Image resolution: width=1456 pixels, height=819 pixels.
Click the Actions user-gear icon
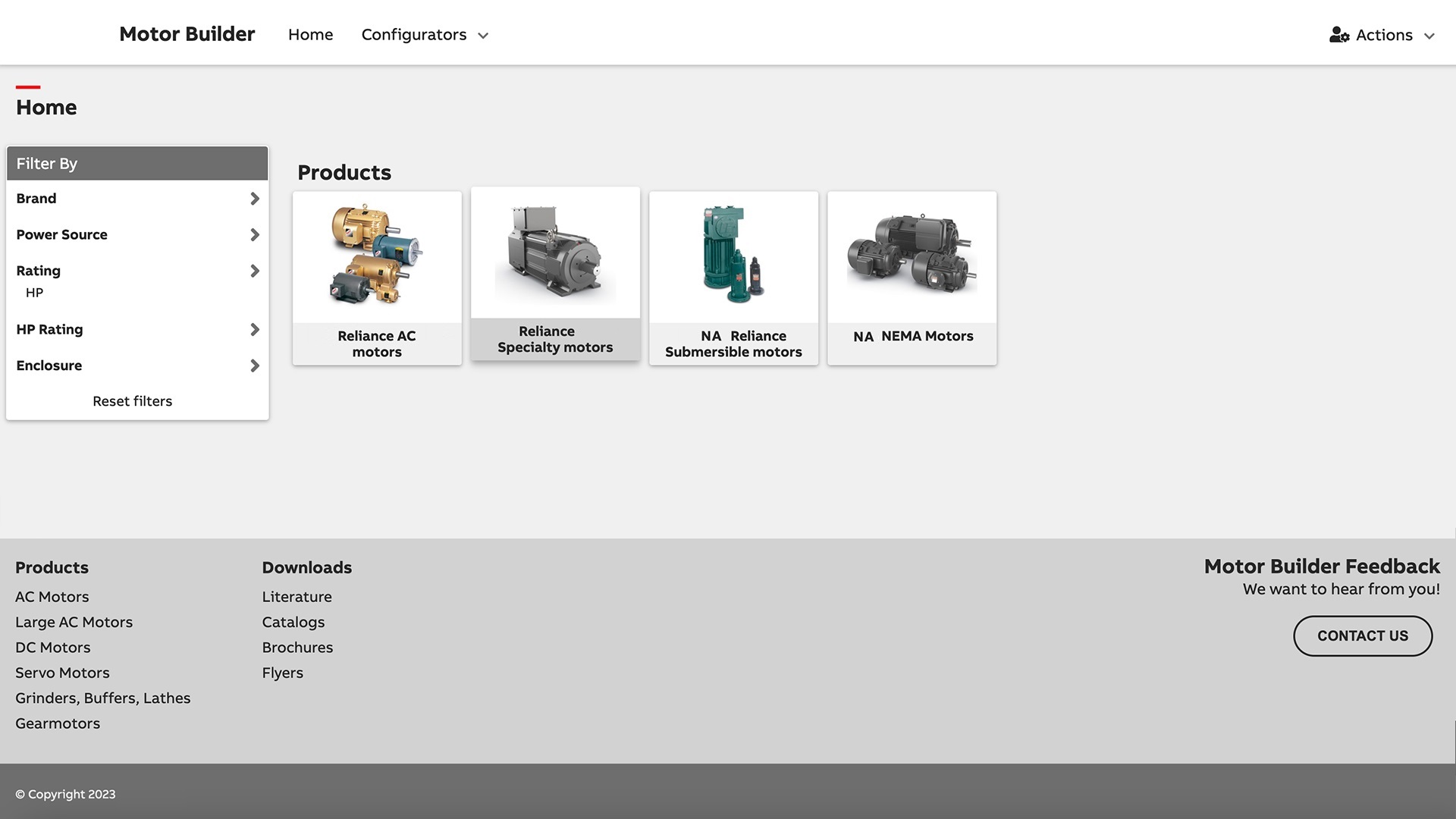1338,35
